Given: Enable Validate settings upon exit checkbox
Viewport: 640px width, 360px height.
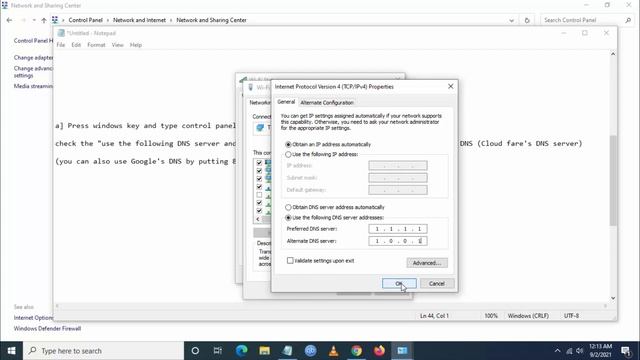Looking at the screenshot, I should click(x=290, y=260).
